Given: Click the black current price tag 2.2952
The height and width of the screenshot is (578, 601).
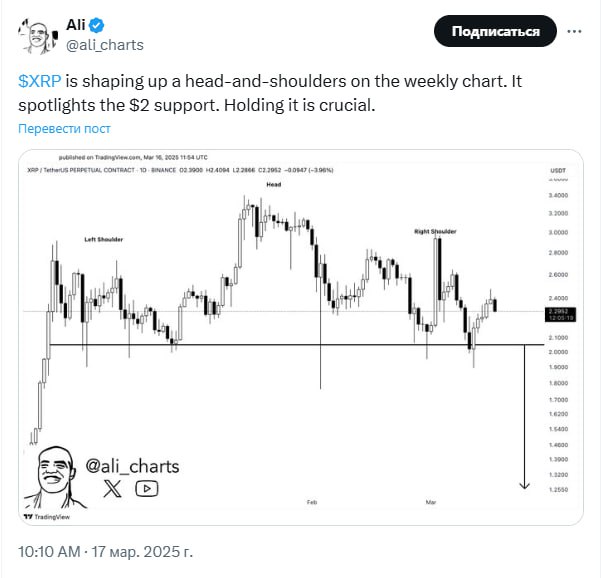Looking at the screenshot, I should 560,314.
